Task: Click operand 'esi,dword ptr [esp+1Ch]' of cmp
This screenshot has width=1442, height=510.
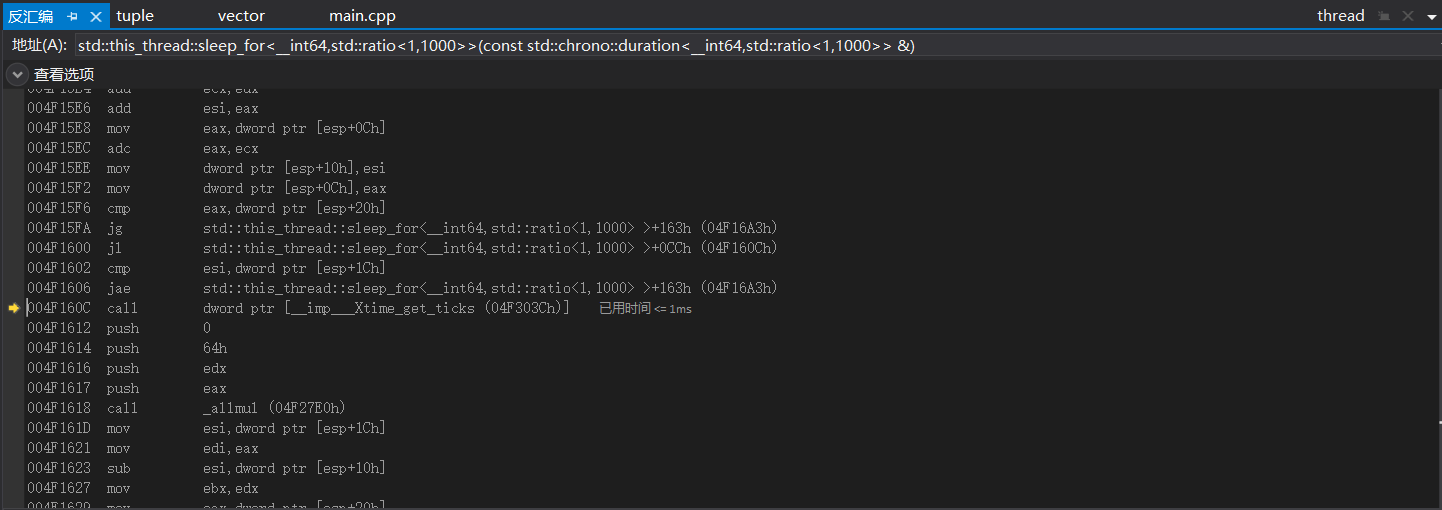Action: (x=294, y=268)
